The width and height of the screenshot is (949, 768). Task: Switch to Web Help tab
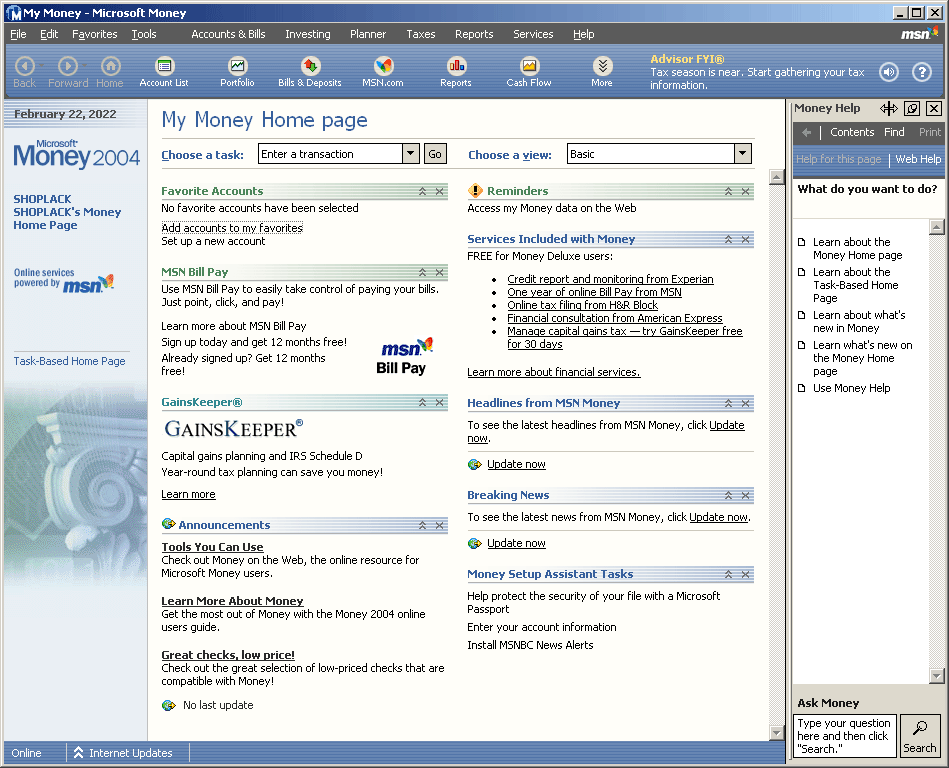(x=918, y=159)
